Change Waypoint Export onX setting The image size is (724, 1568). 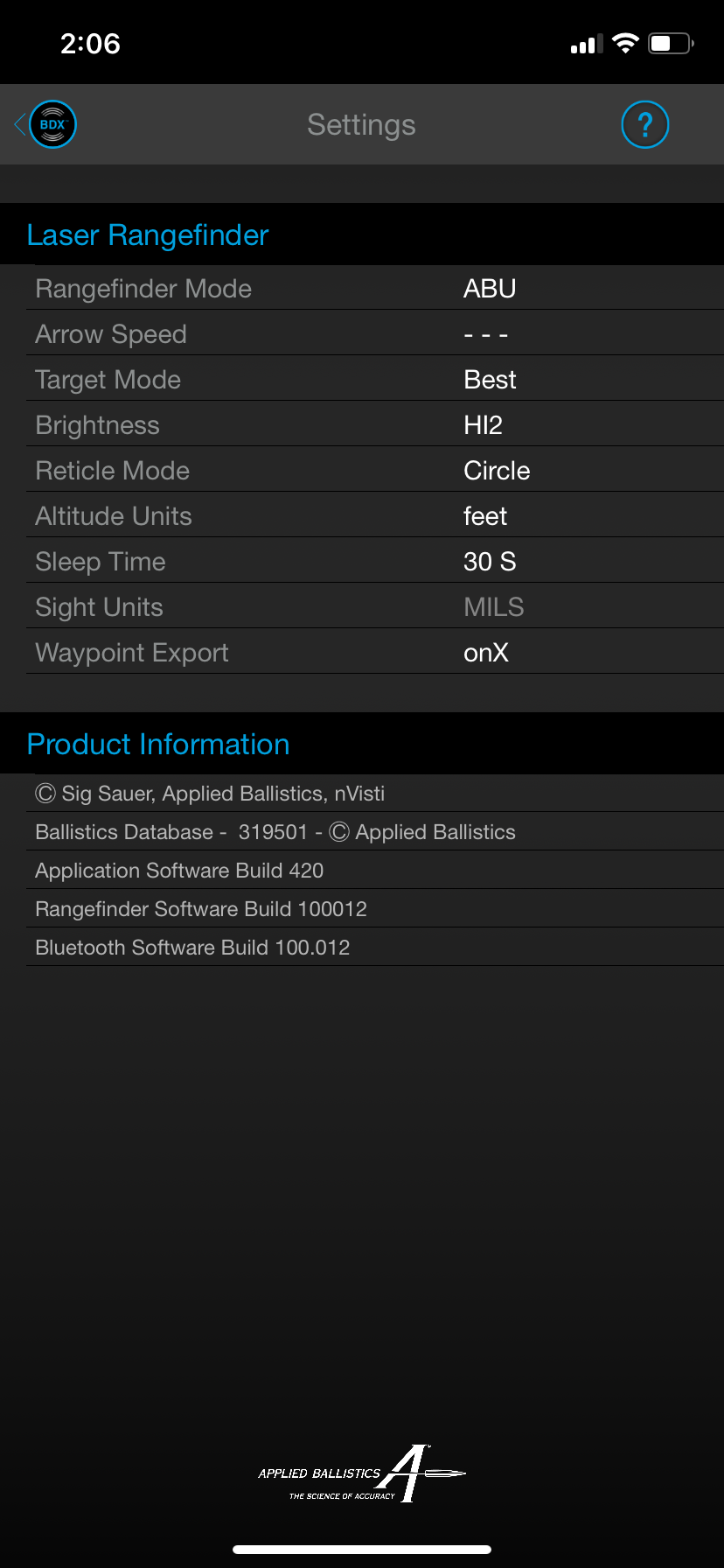(x=486, y=653)
